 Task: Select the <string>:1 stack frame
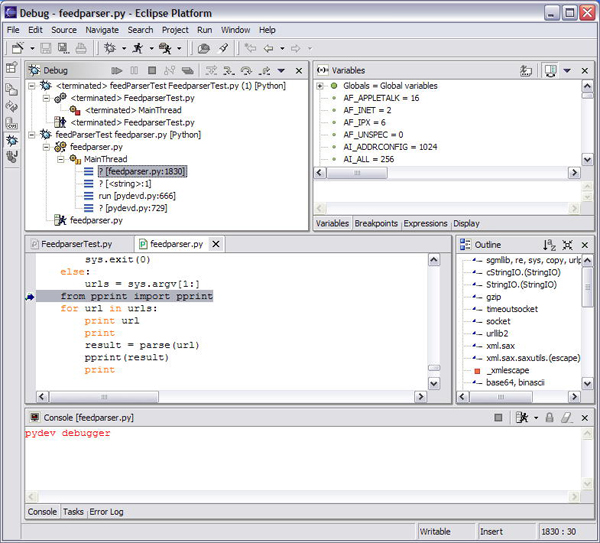[125, 184]
